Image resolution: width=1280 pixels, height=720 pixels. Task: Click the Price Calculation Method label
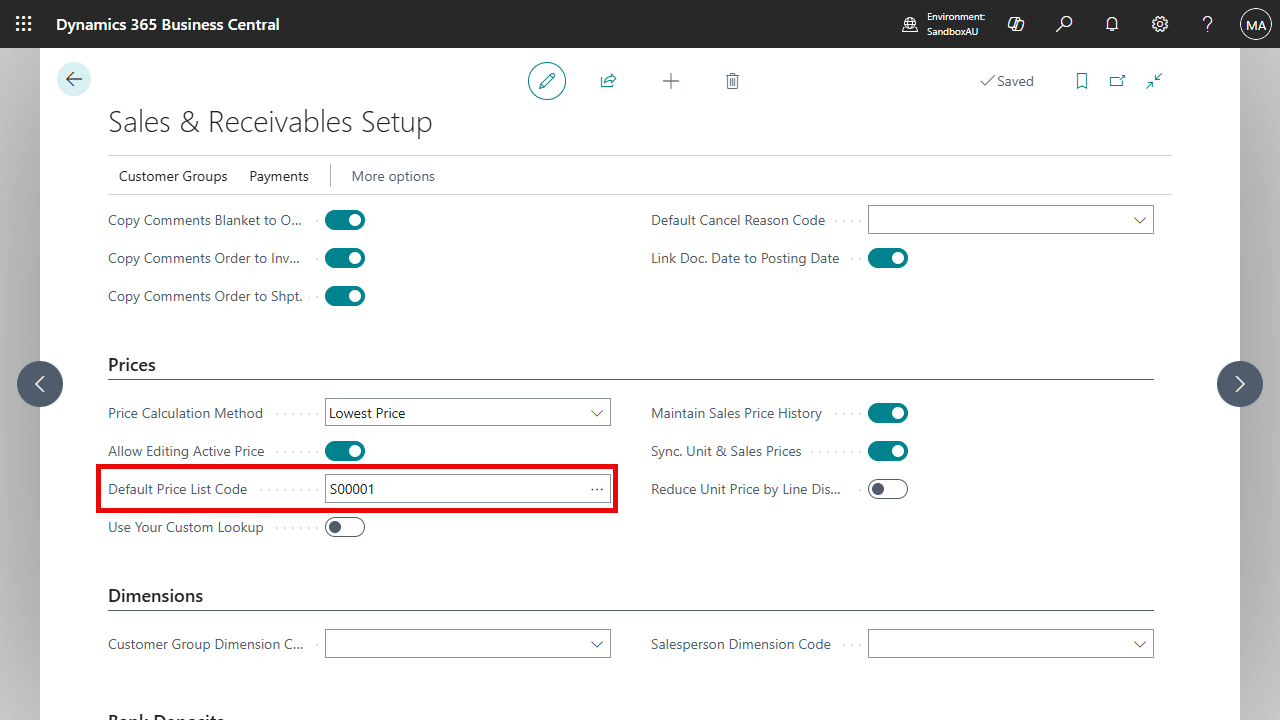(x=185, y=413)
